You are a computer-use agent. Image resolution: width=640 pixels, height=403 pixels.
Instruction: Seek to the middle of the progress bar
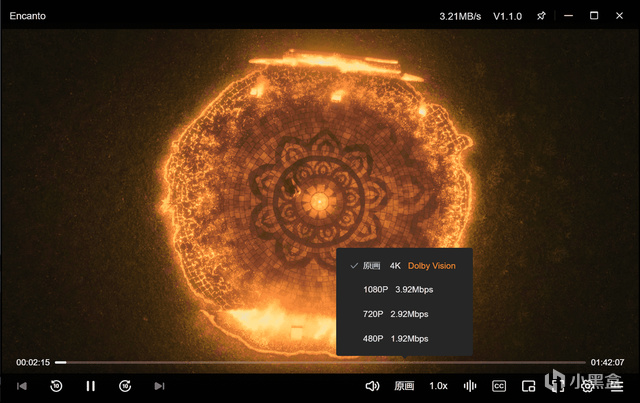click(x=320, y=362)
